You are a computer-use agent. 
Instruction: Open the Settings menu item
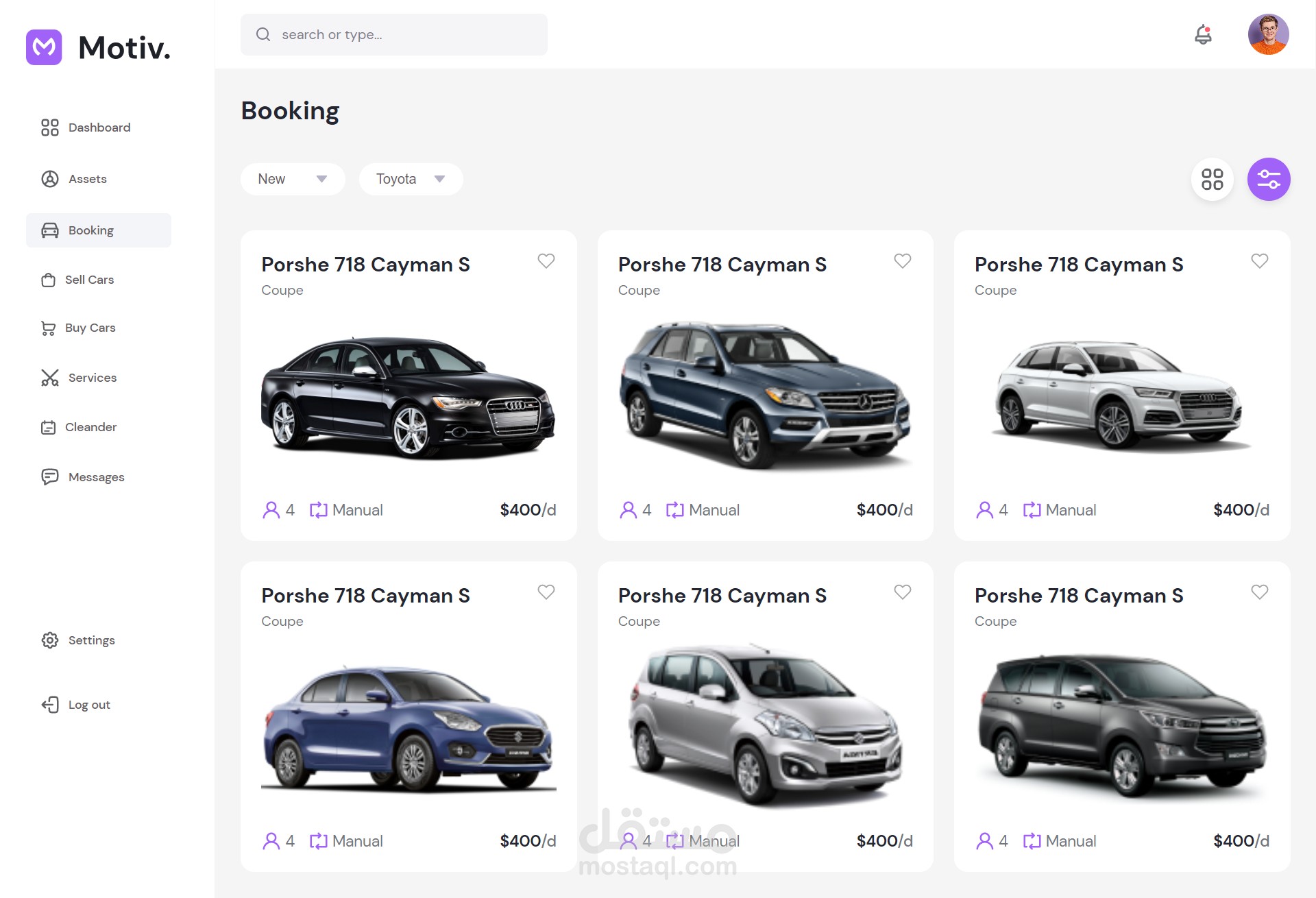(x=91, y=640)
